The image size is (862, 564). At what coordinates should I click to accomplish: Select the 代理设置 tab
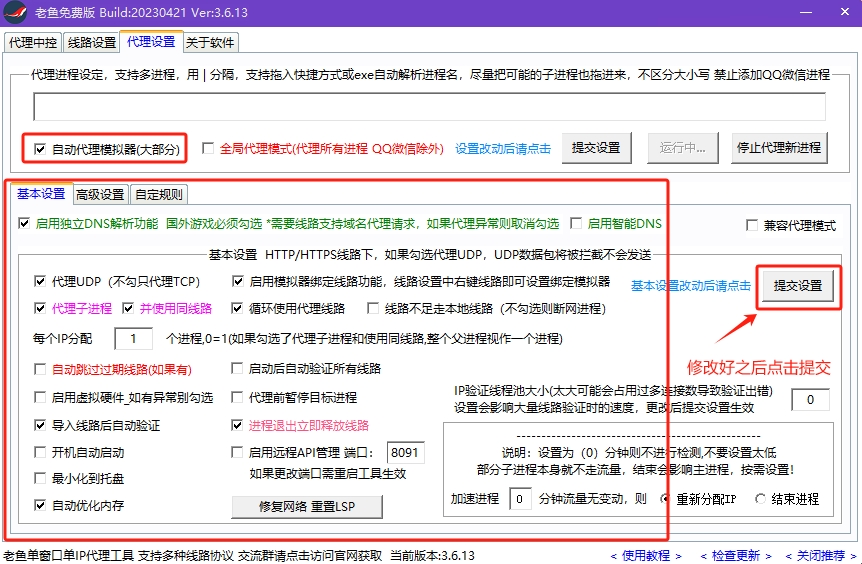point(151,41)
